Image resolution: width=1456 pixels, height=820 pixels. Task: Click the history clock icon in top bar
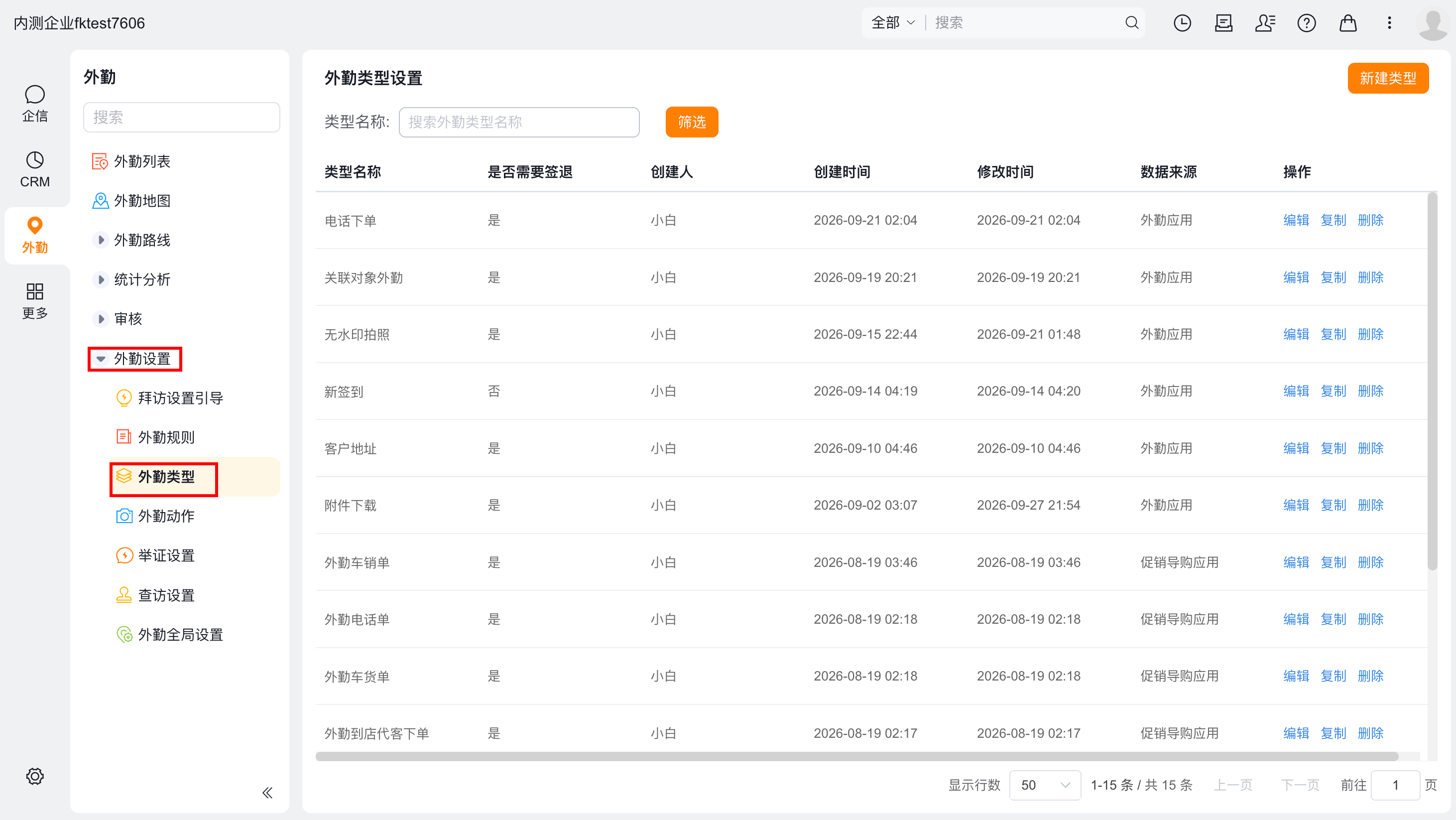click(1182, 22)
